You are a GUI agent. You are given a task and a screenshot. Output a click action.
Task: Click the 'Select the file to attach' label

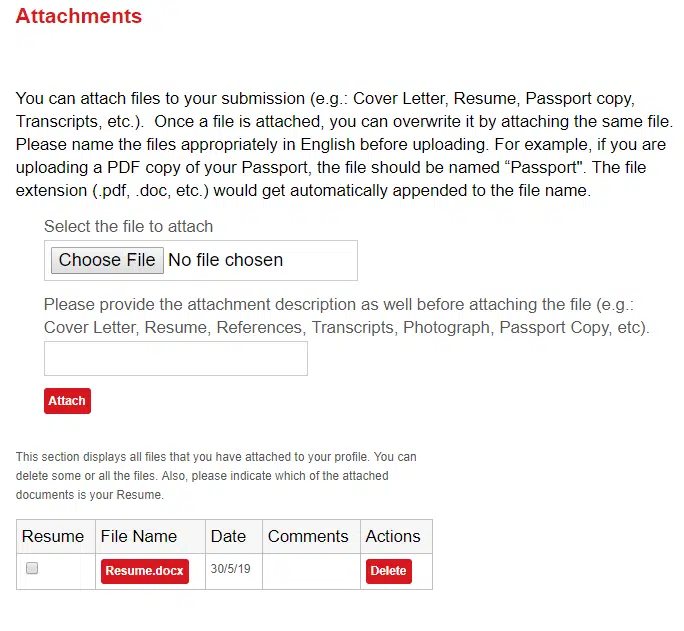(129, 227)
